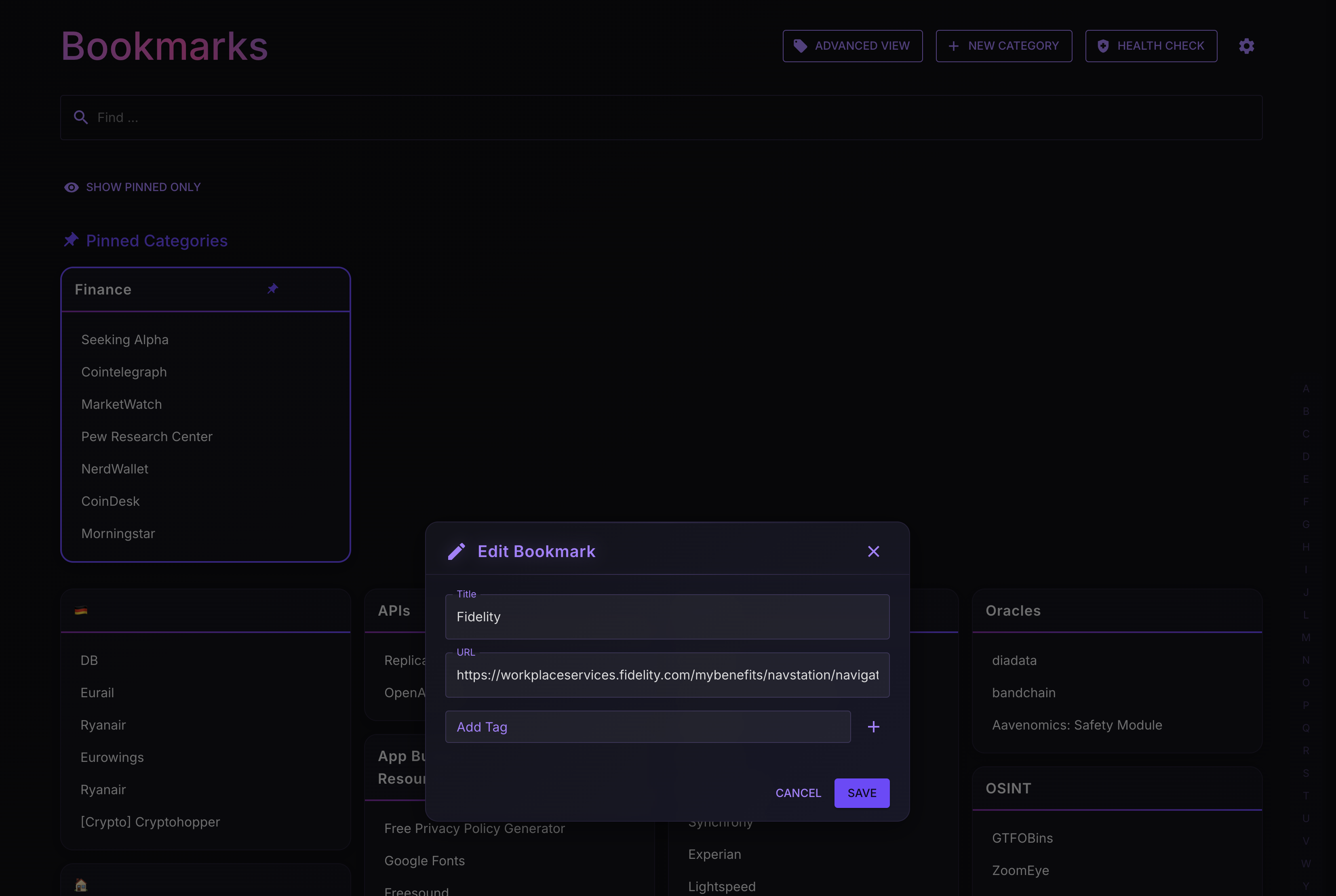1336x896 pixels.
Task: Run the Health Check
Action: (x=1151, y=46)
